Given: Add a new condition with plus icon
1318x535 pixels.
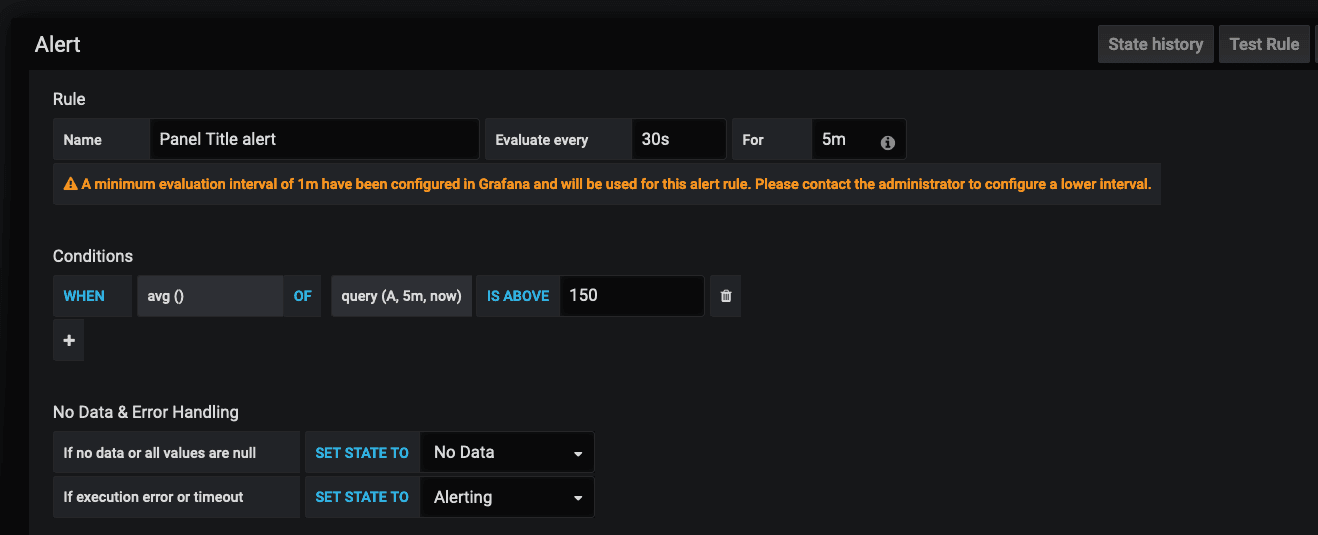Looking at the screenshot, I should coord(69,341).
